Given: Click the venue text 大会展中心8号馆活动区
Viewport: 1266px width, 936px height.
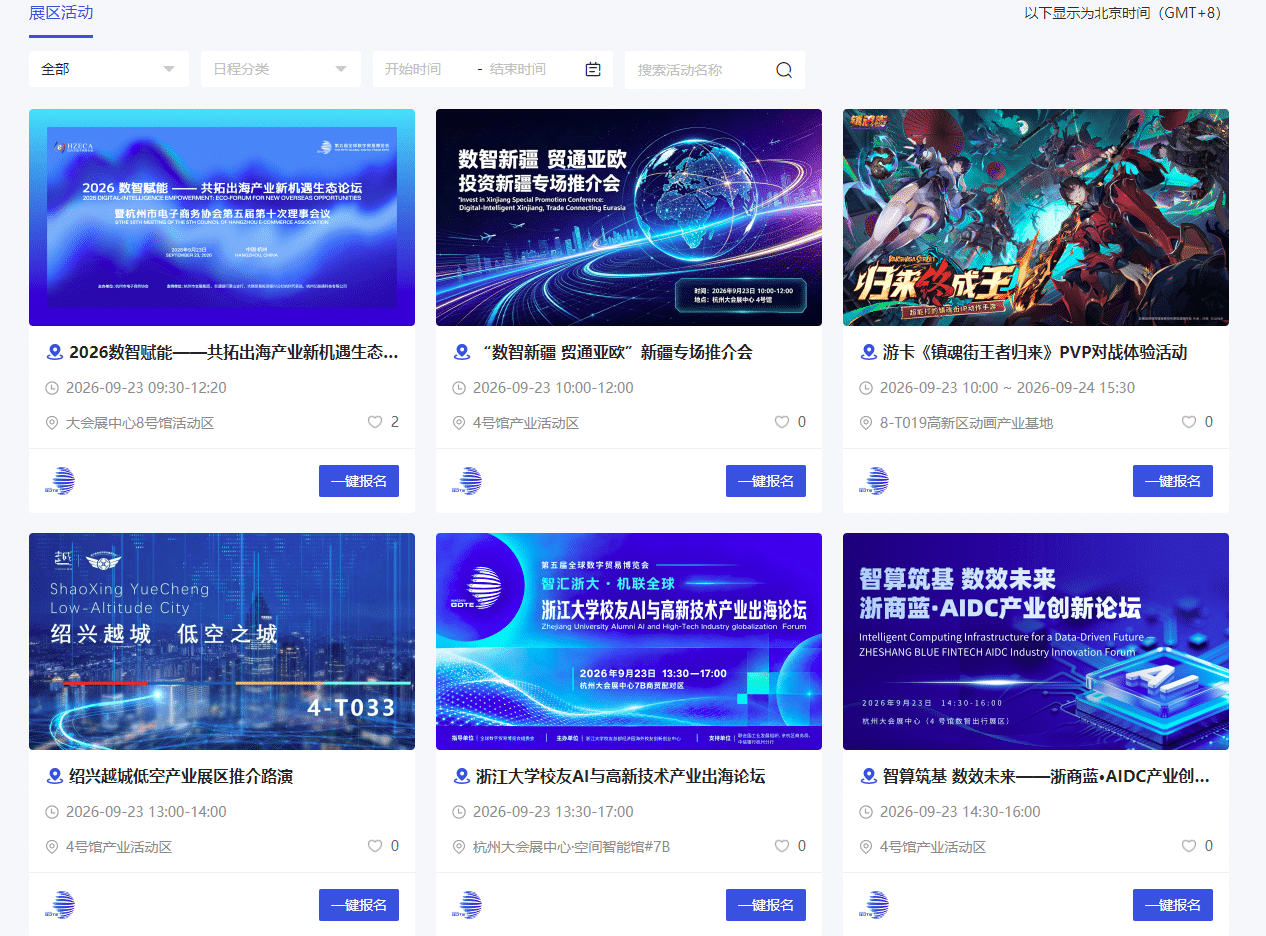Looking at the screenshot, I should click(140, 423).
